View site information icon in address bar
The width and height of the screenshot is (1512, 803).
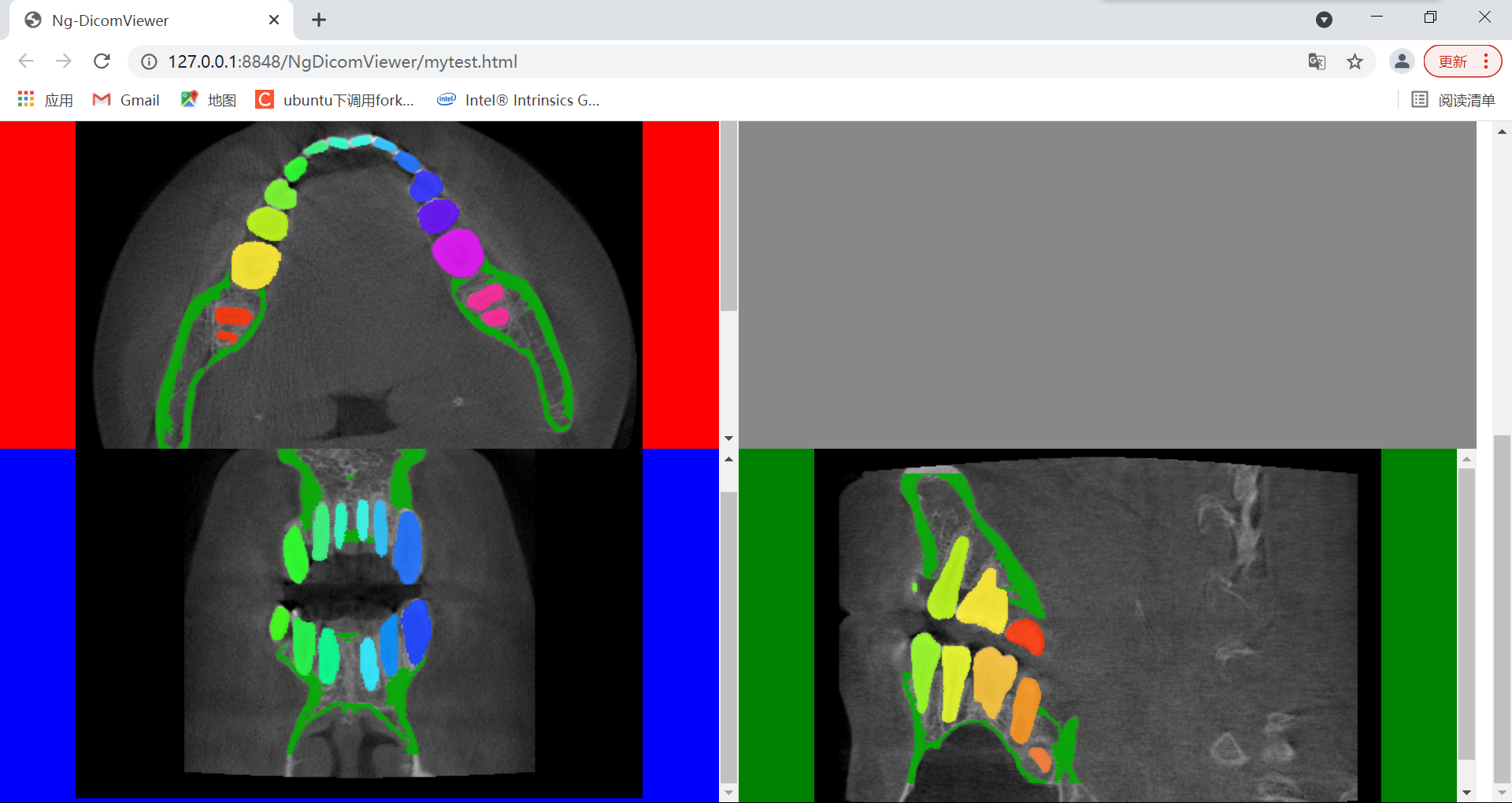[149, 61]
